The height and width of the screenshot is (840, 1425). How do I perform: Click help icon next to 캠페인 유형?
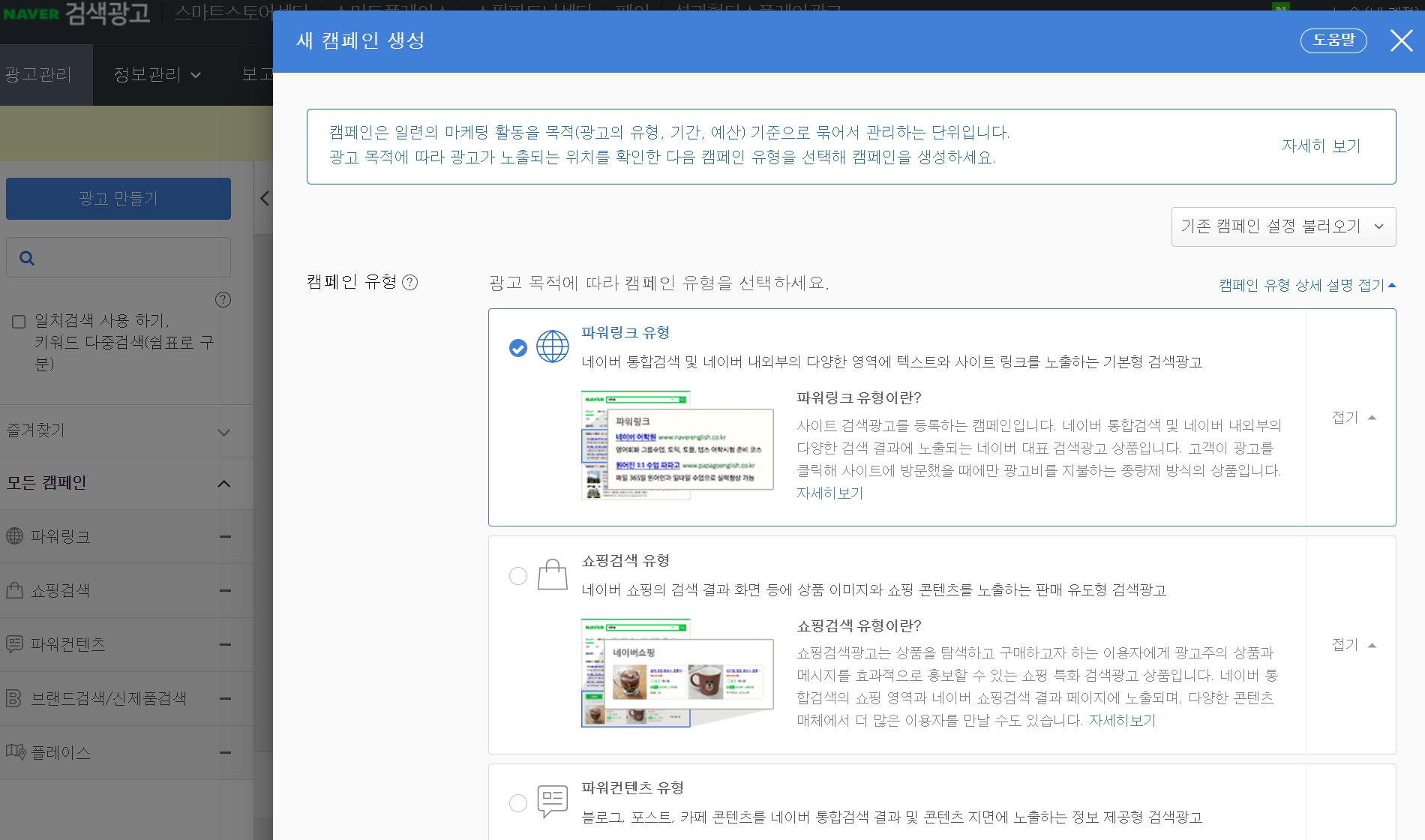(x=409, y=283)
